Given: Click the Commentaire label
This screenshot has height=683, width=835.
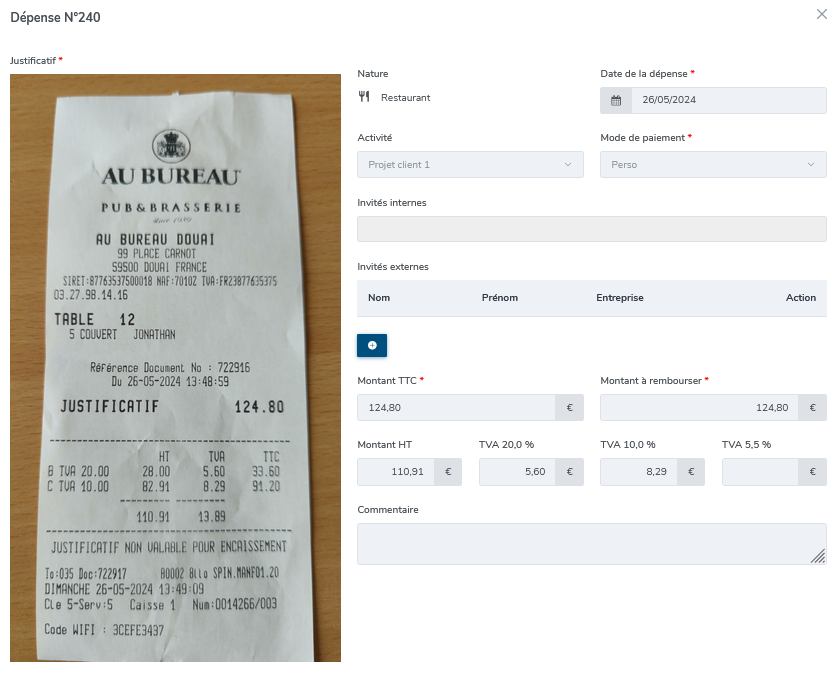Looking at the screenshot, I should (388, 509).
